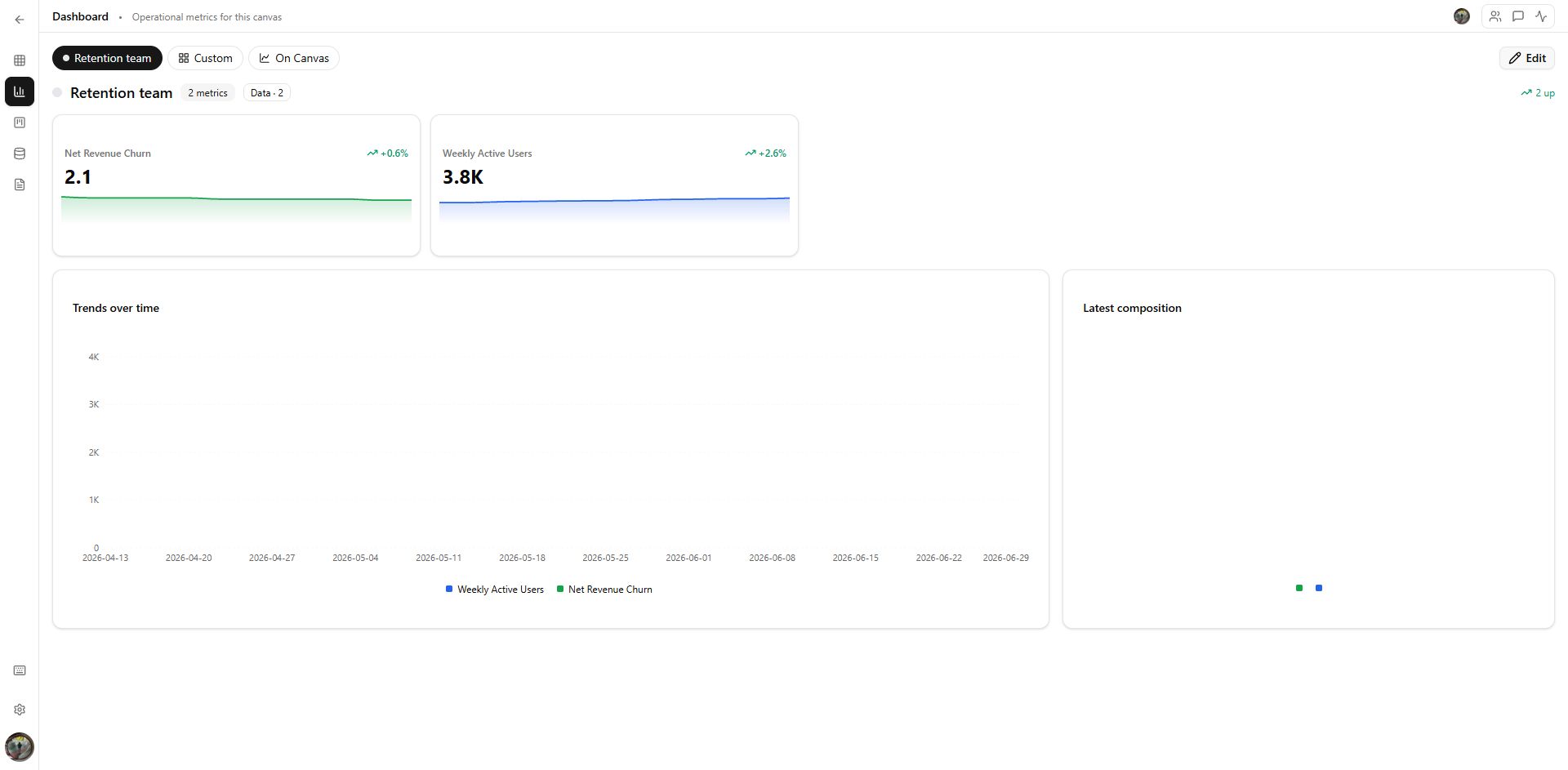Click the Retention team heading dot

(x=57, y=92)
